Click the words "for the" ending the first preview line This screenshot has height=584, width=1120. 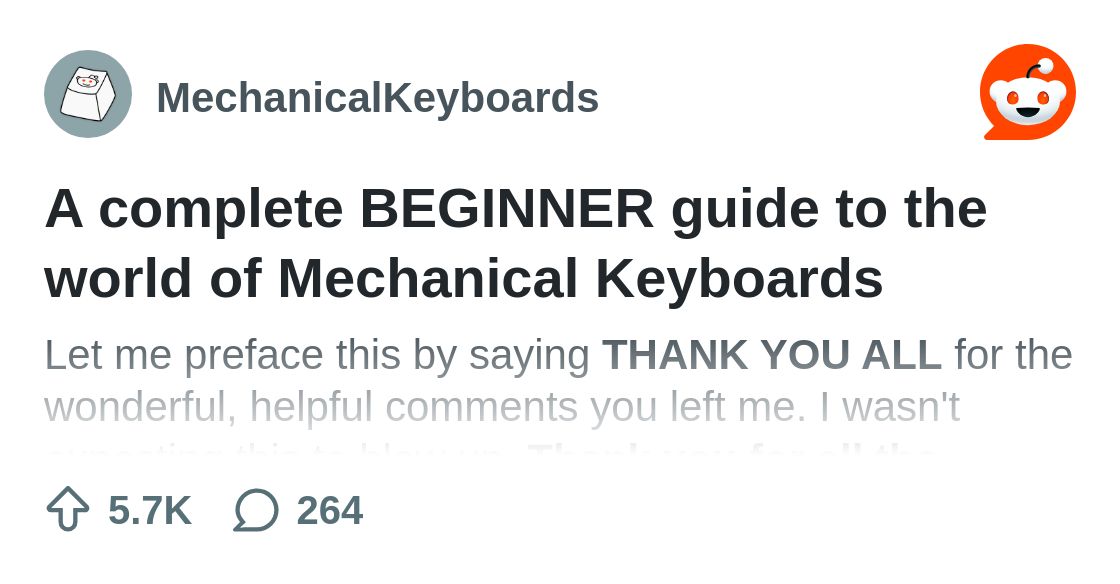click(x=1014, y=355)
